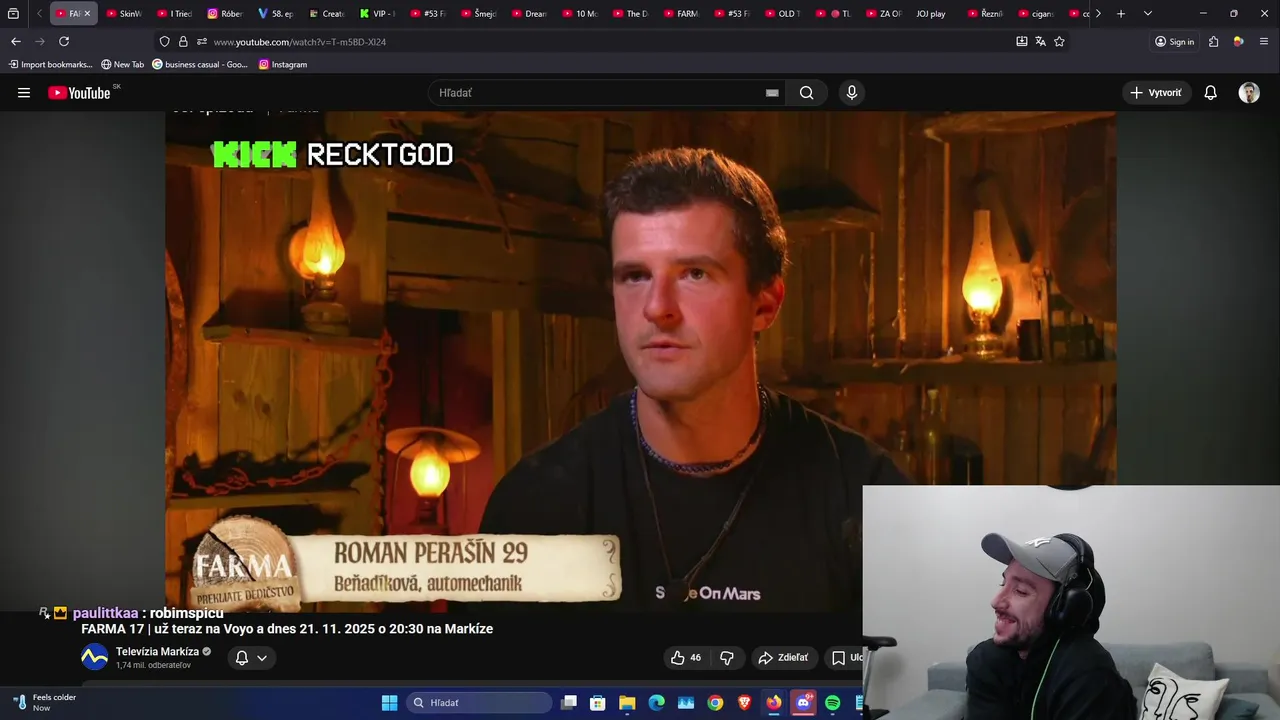
Task: Switch to the Šmejd browser tab
Action: point(478,14)
